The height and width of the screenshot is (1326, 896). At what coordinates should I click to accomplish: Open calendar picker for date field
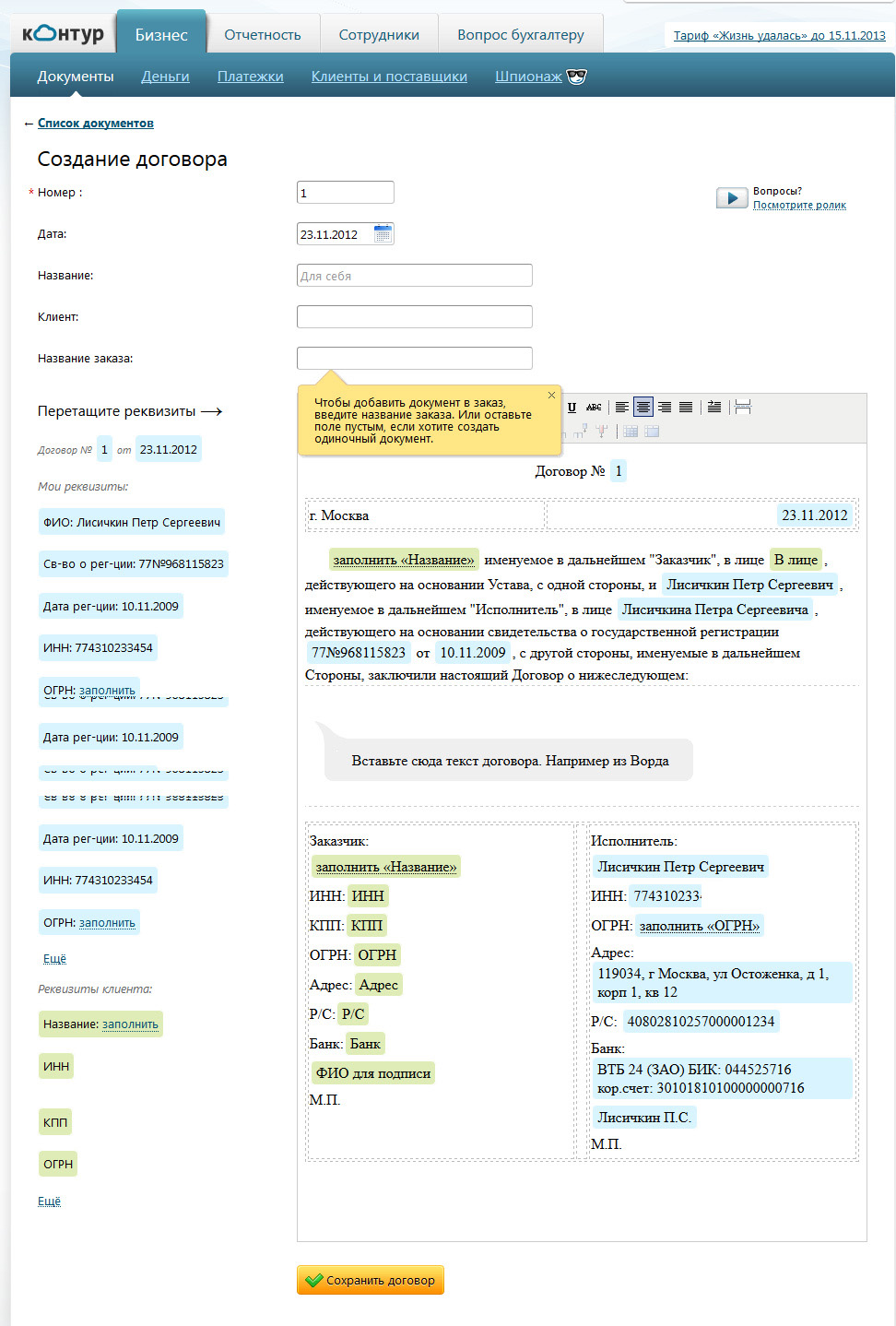tap(383, 234)
